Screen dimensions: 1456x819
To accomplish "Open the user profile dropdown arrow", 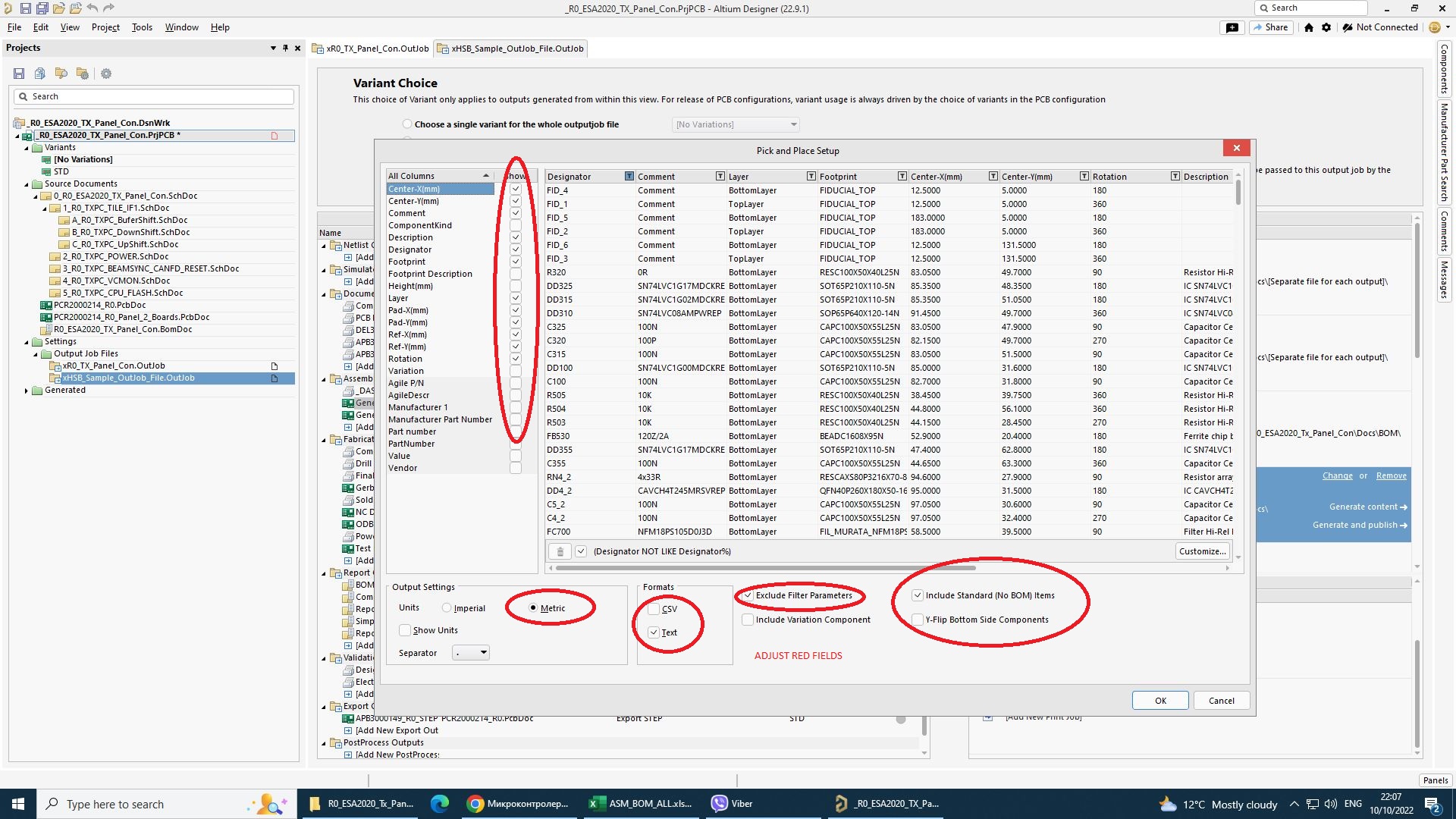I will (x=1448, y=27).
